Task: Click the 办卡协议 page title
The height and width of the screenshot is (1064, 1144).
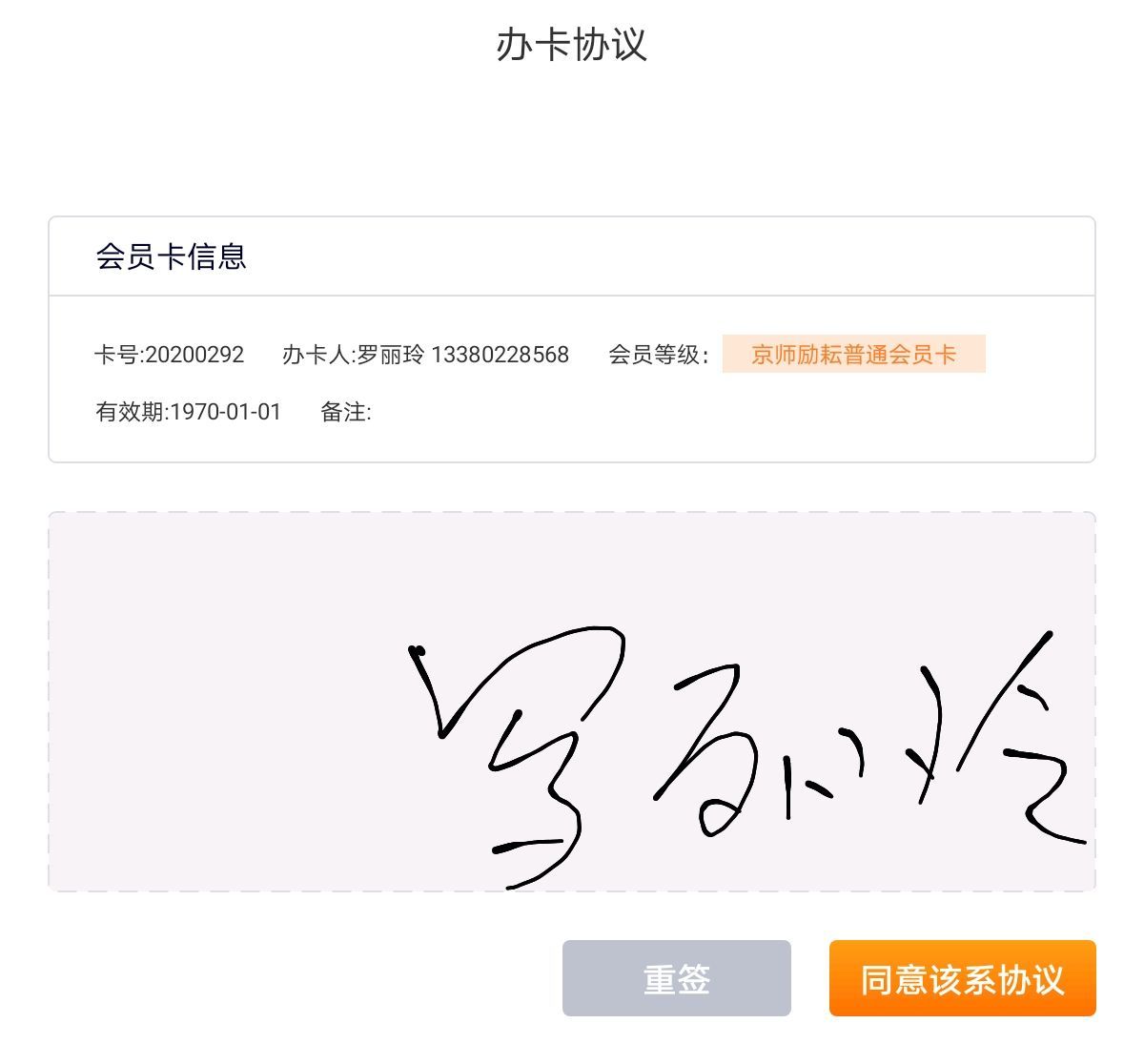Action: [x=571, y=45]
